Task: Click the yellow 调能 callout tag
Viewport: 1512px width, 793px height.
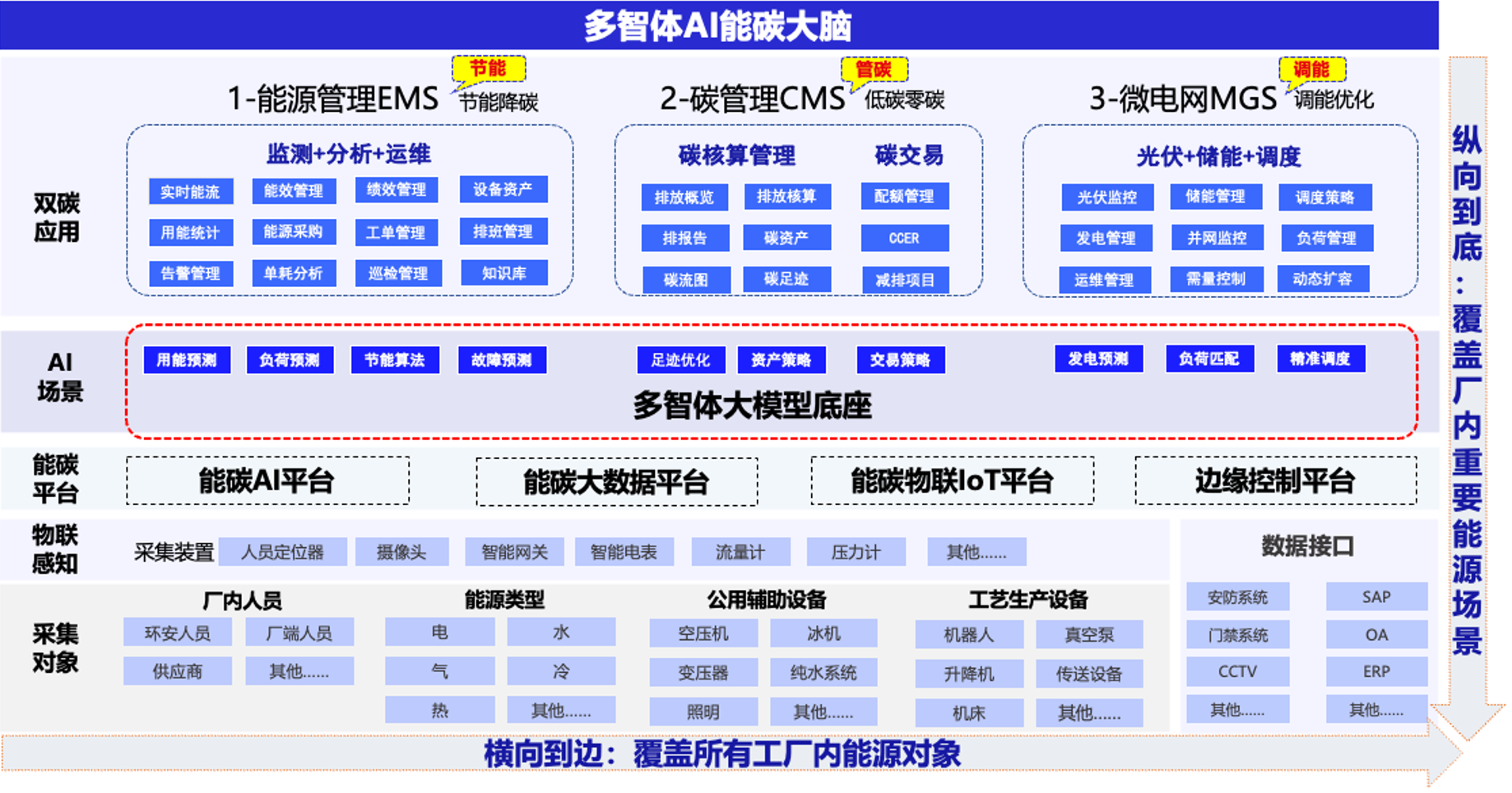Action: coord(1311,69)
